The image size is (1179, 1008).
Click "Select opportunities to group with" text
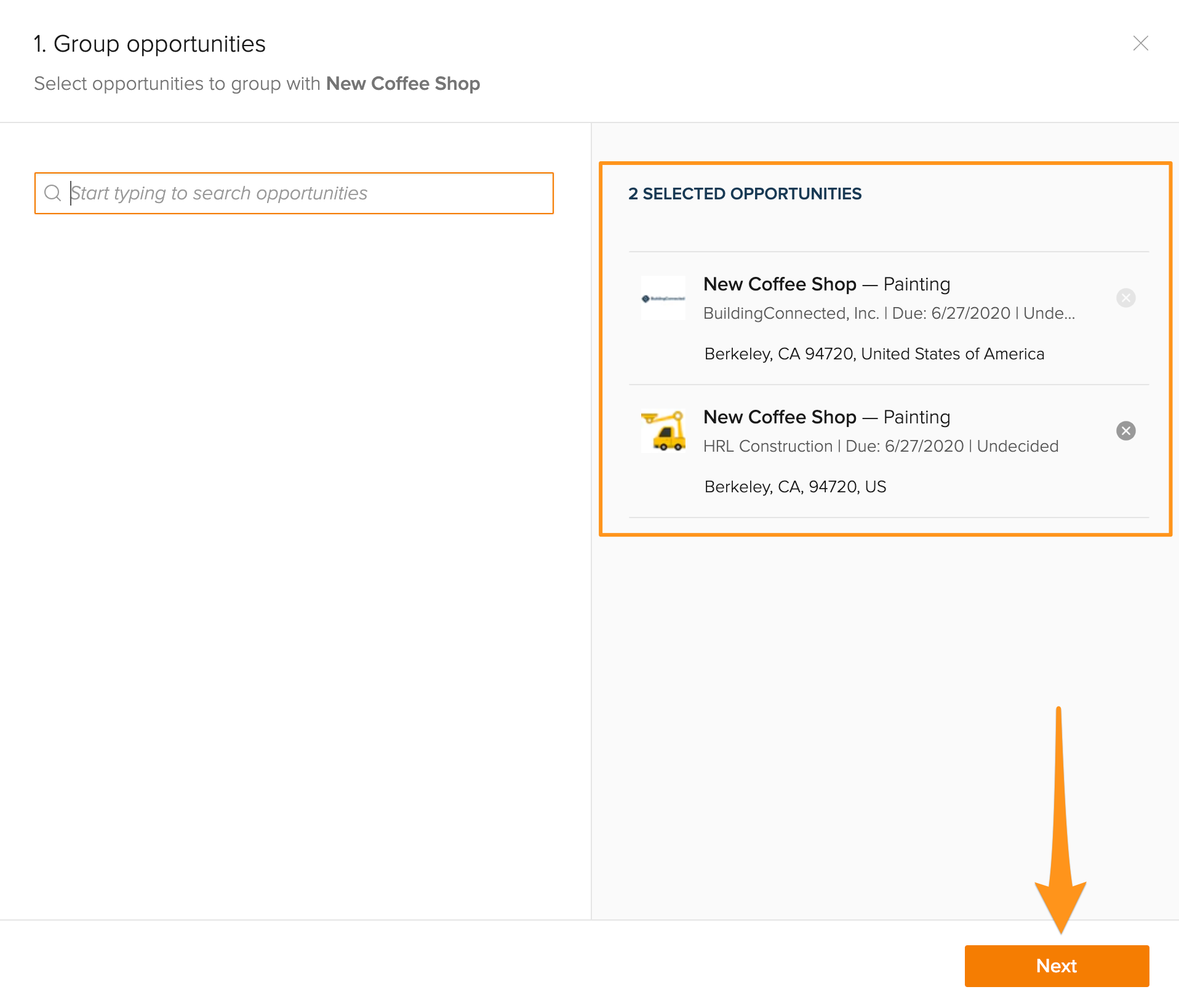(x=177, y=84)
